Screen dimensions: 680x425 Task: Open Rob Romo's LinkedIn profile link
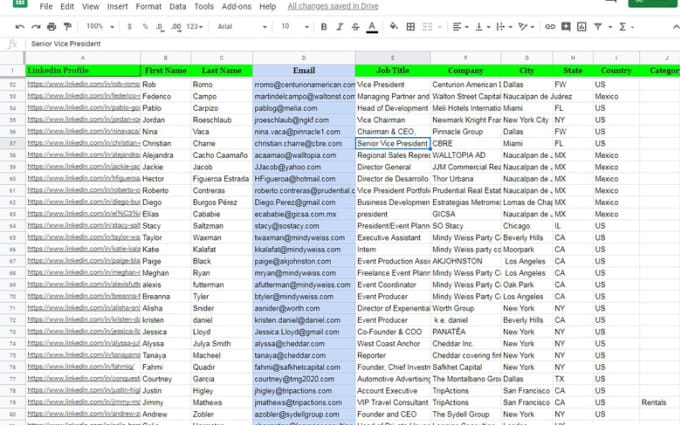84,84
